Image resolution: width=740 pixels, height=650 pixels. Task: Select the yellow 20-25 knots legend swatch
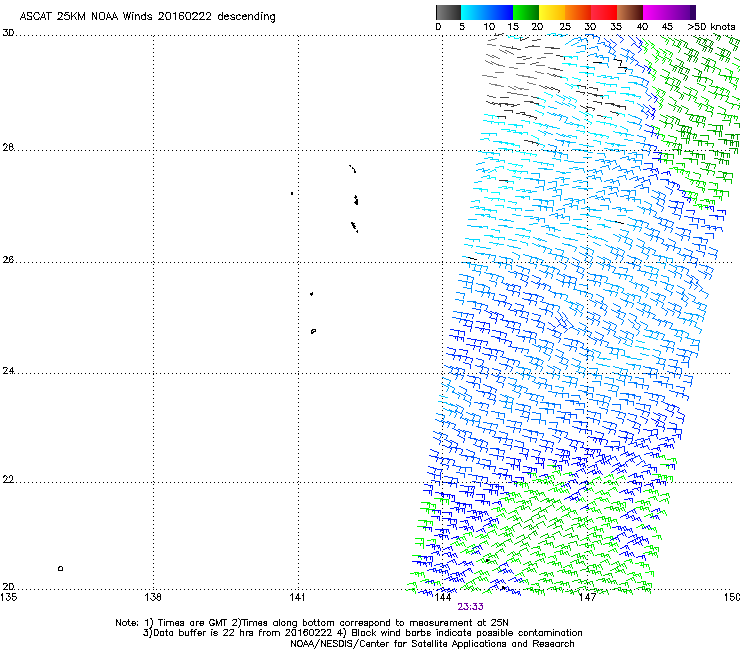(552, 12)
